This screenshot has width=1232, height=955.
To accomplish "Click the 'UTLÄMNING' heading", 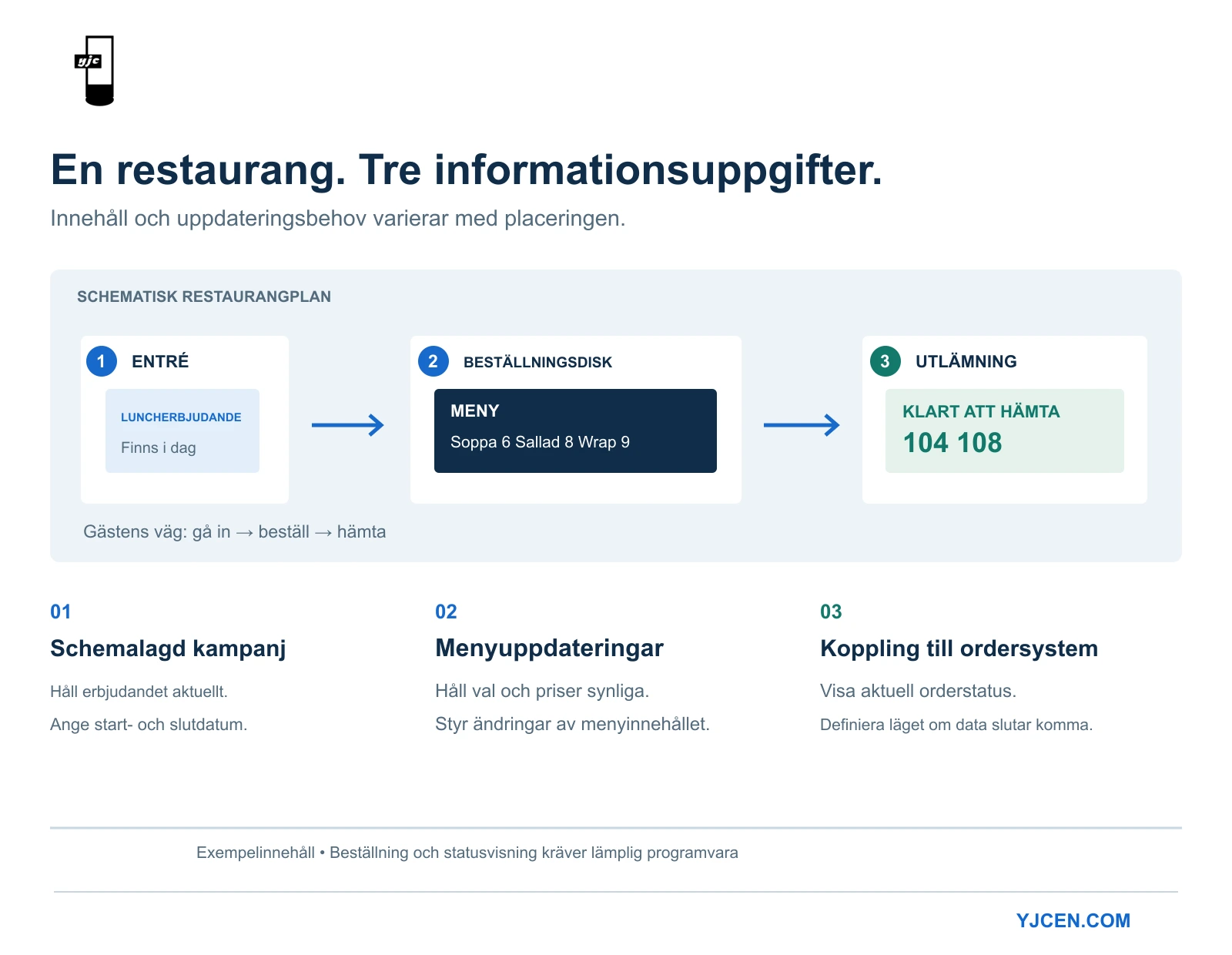I will [966, 361].
